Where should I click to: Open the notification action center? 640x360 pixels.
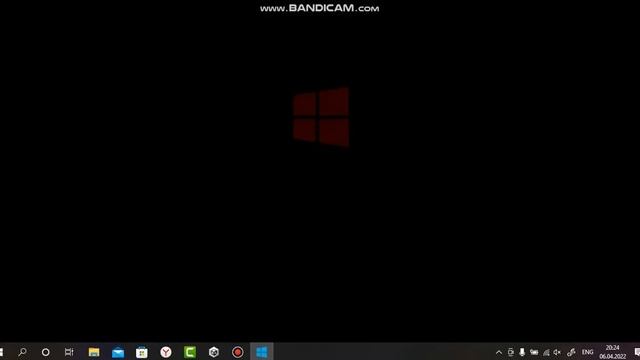point(637,352)
